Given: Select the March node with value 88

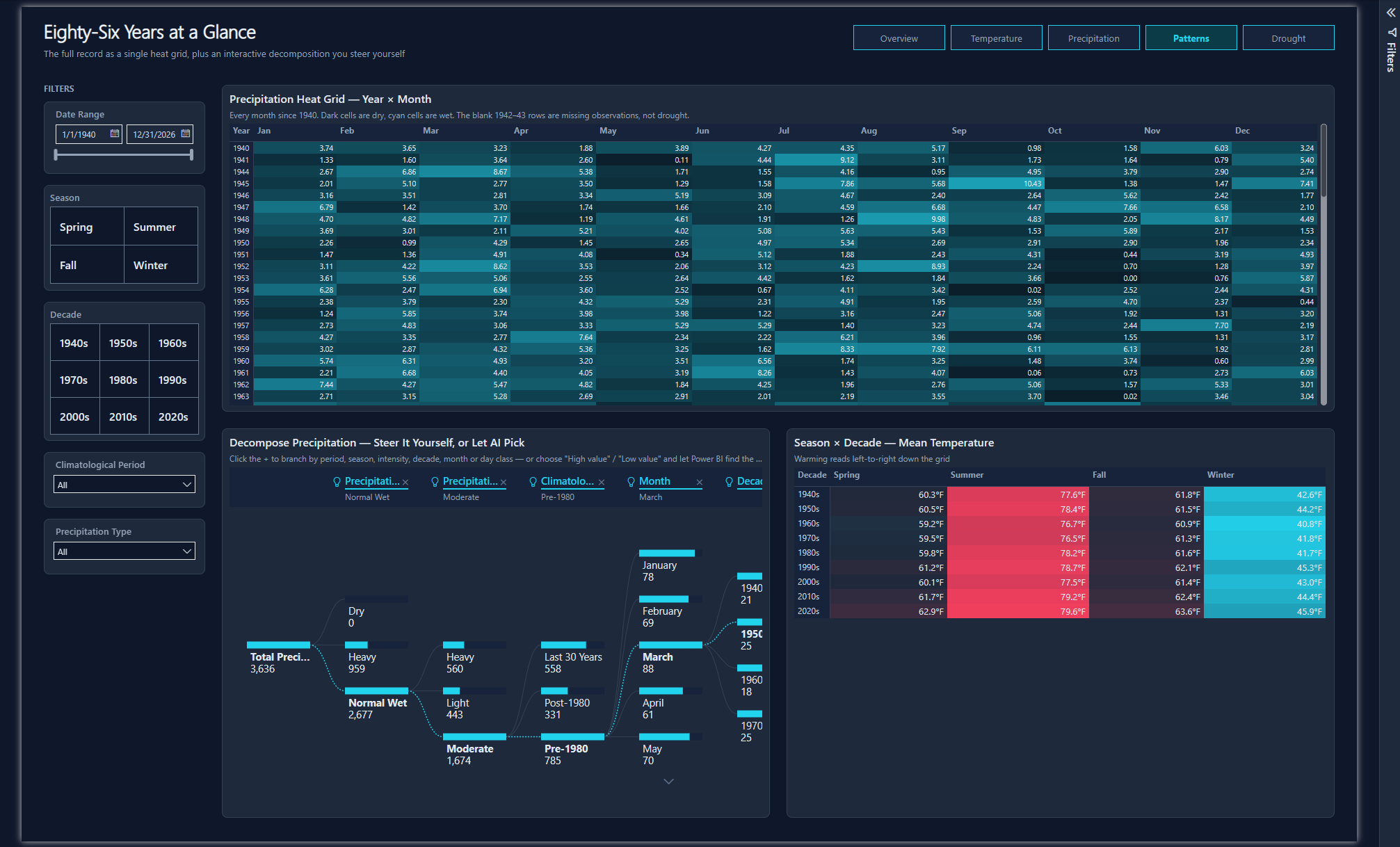Looking at the screenshot, I should [x=670, y=659].
